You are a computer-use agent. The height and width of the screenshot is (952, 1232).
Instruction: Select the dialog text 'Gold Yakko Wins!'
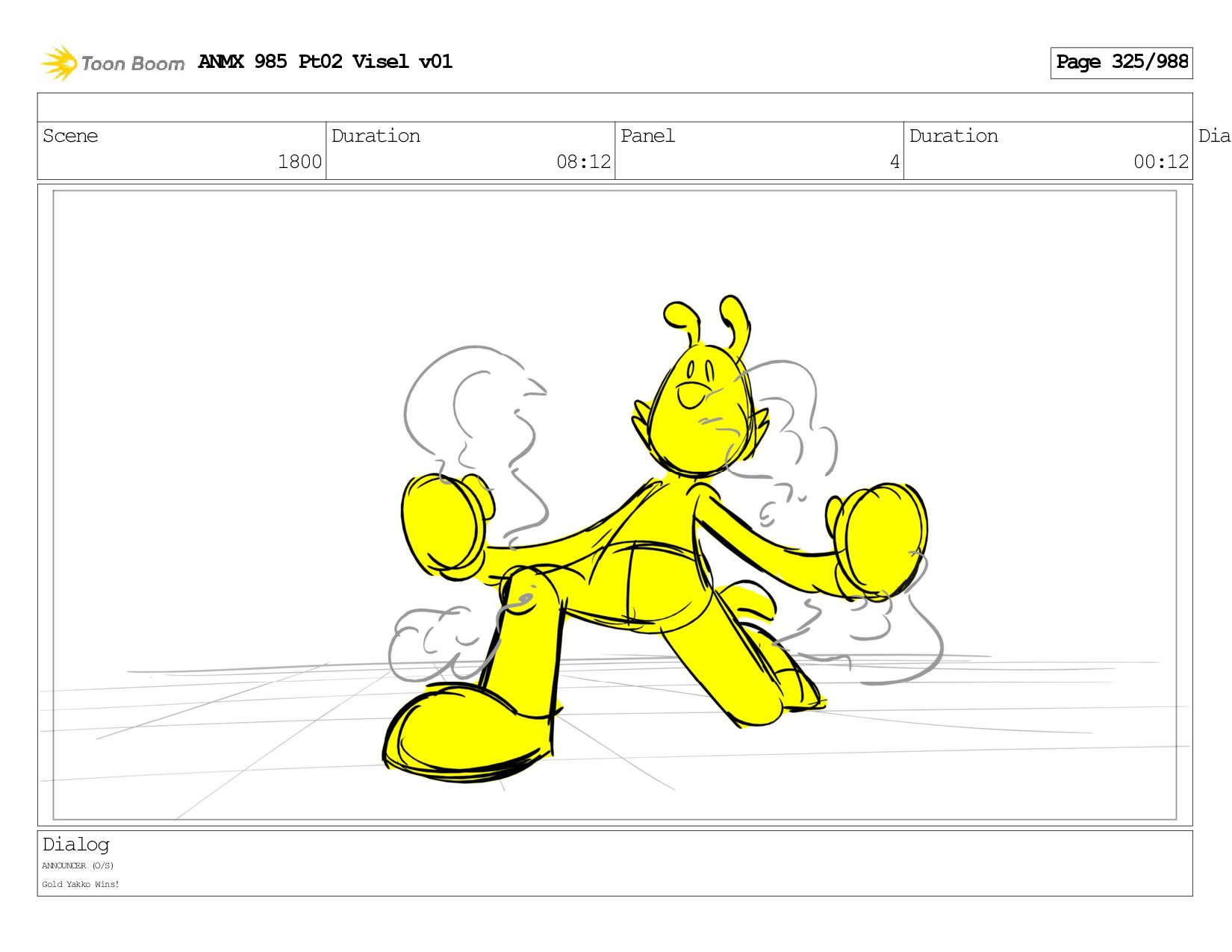pyautogui.click(x=81, y=885)
